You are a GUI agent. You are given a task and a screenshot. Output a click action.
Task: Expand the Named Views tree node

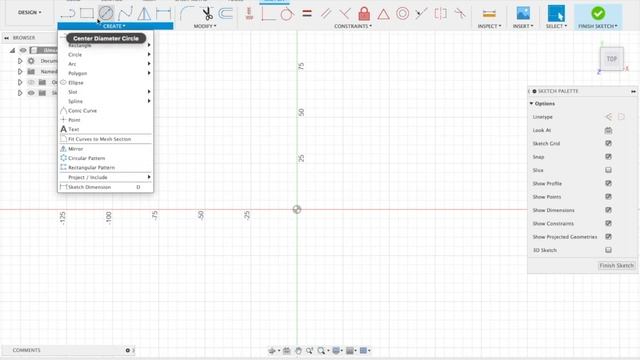click(20, 71)
